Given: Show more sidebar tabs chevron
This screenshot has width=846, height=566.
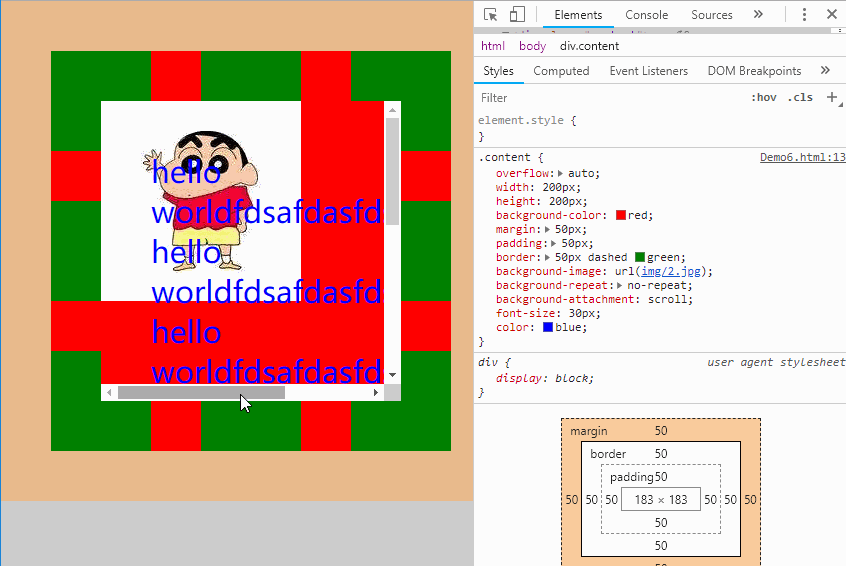Looking at the screenshot, I should (x=825, y=70).
